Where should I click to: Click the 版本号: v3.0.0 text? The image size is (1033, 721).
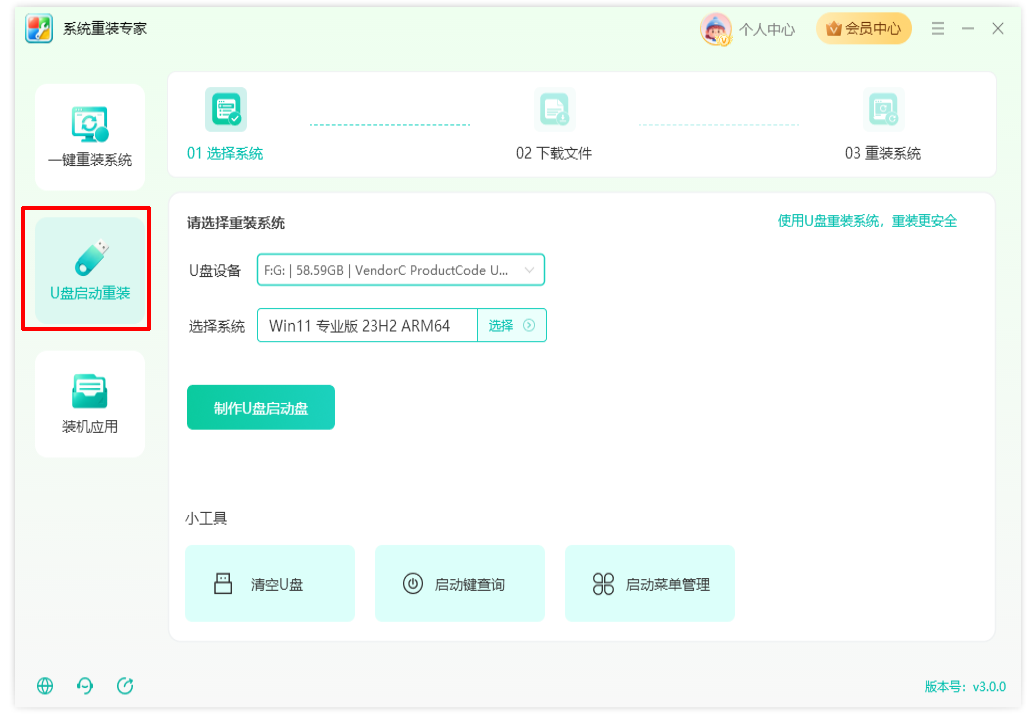(965, 687)
